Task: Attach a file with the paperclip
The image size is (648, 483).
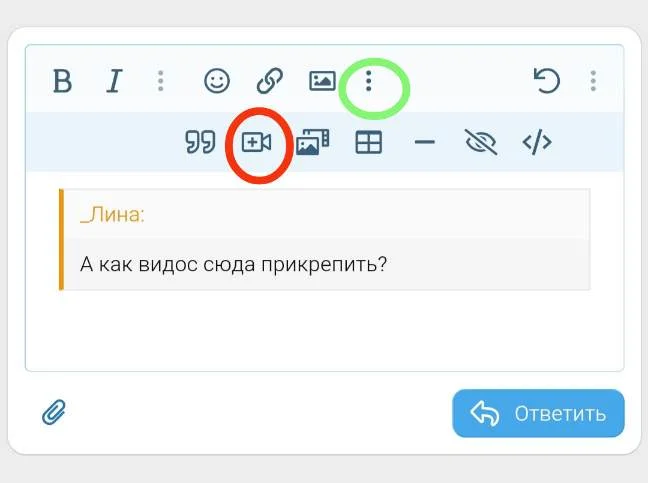Action: point(54,412)
